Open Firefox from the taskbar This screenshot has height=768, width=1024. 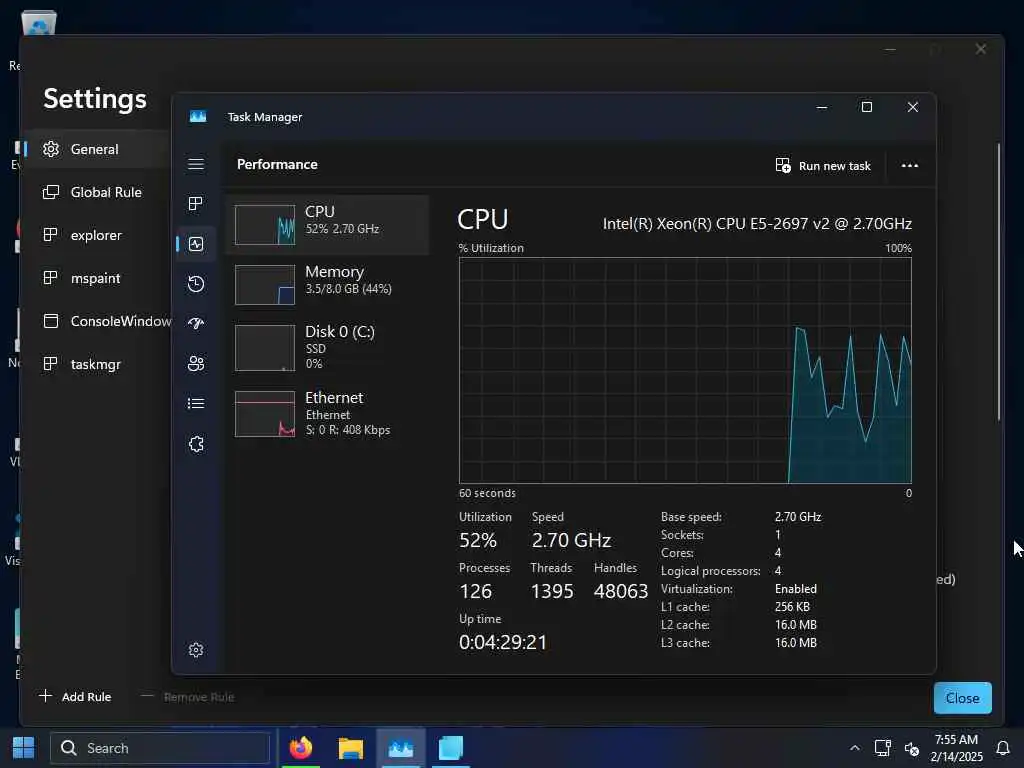[x=301, y=748]
